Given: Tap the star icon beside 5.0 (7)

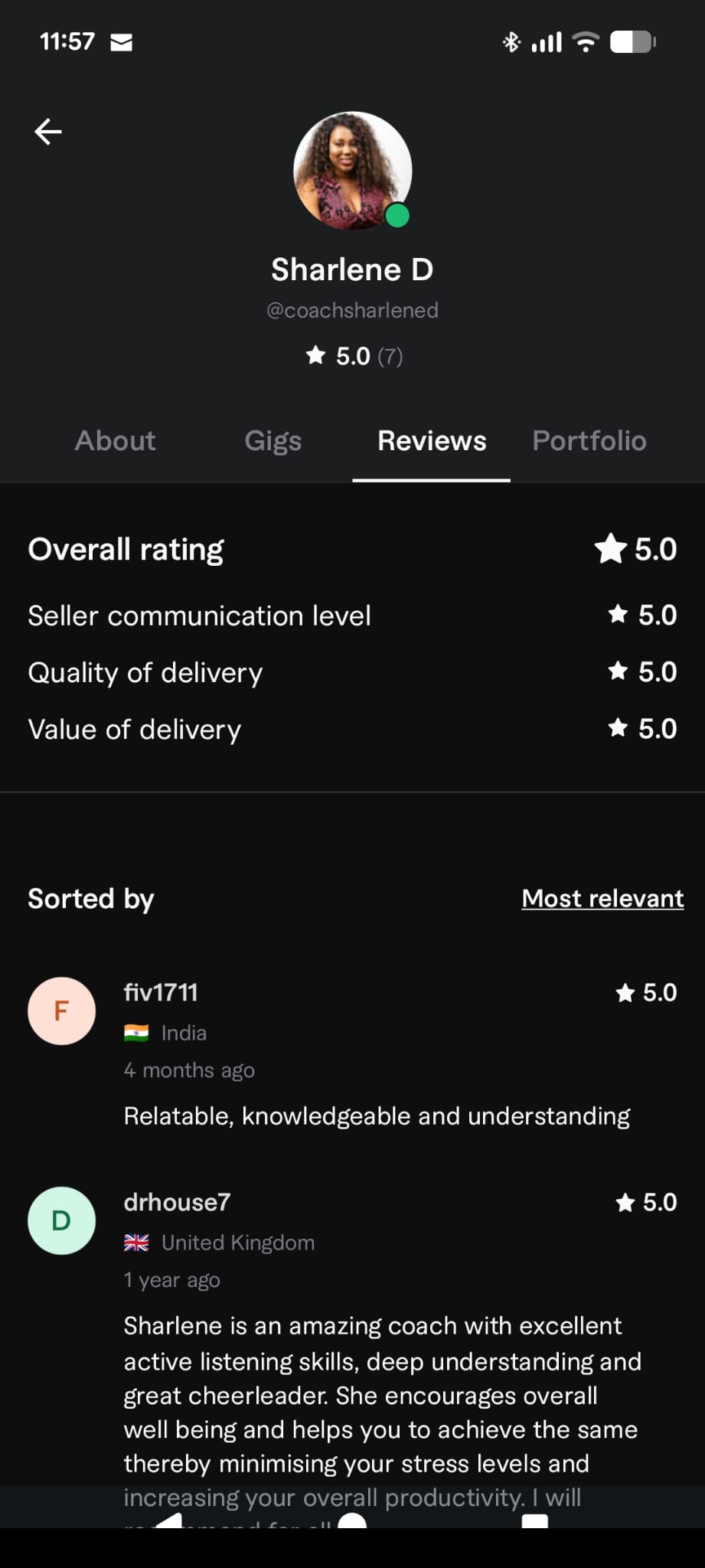Looking at the screenshot, I should tap(315, 355).
